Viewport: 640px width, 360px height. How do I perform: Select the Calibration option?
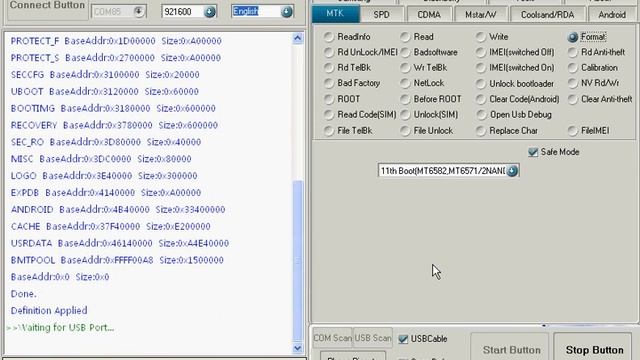point(573,67)
